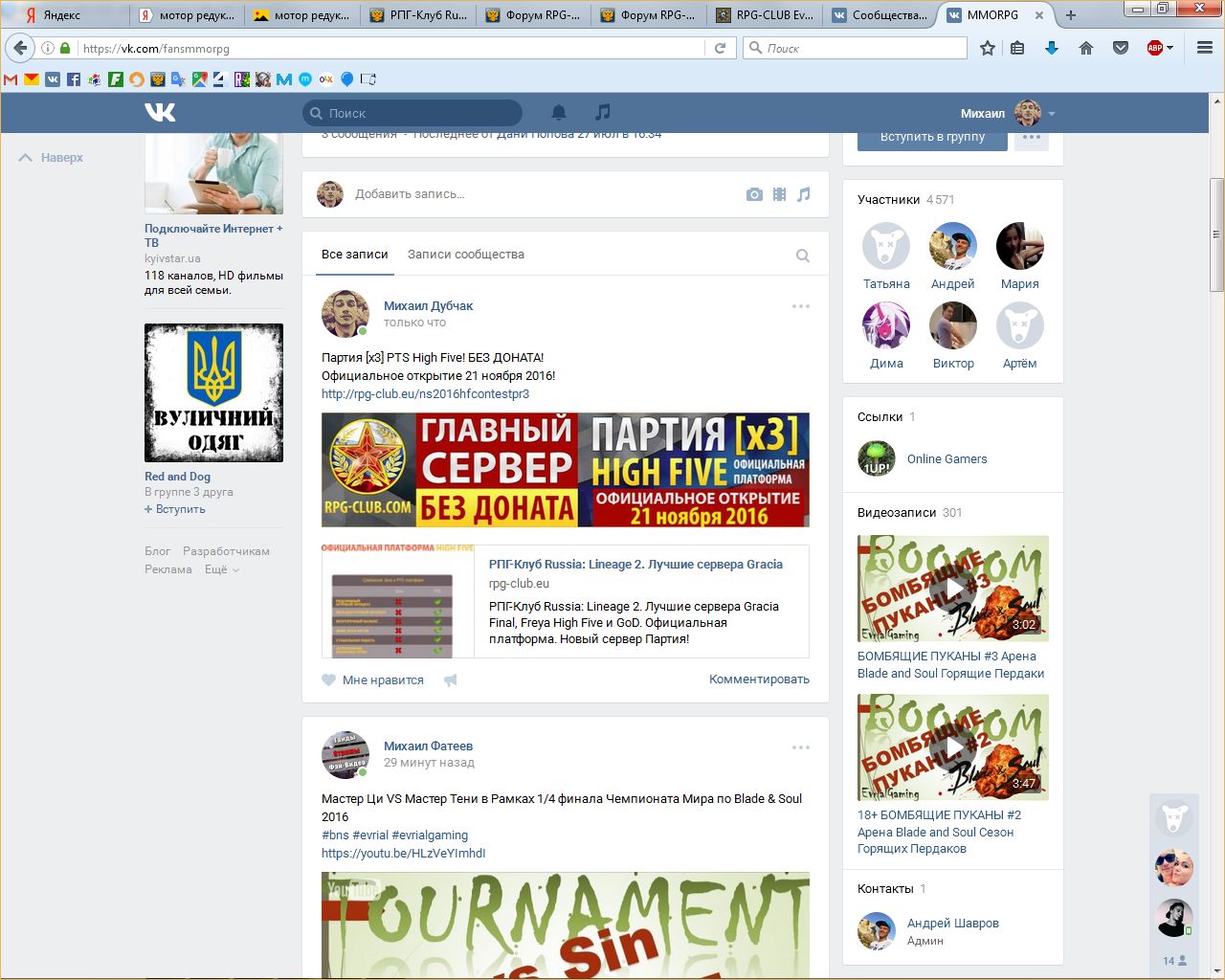
Task: Open the Online Gamers link
Action: point(947,459)
